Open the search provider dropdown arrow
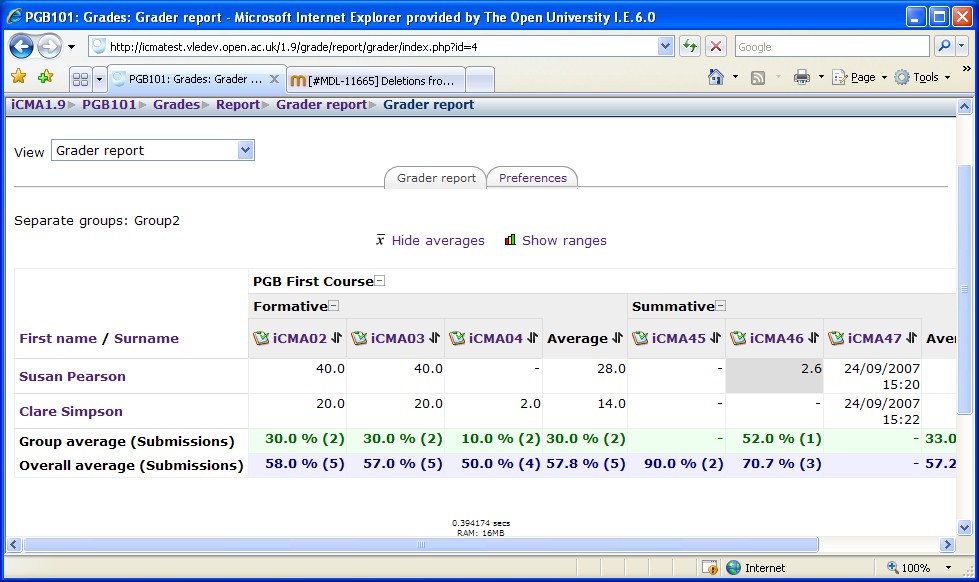 click(962, 46)
